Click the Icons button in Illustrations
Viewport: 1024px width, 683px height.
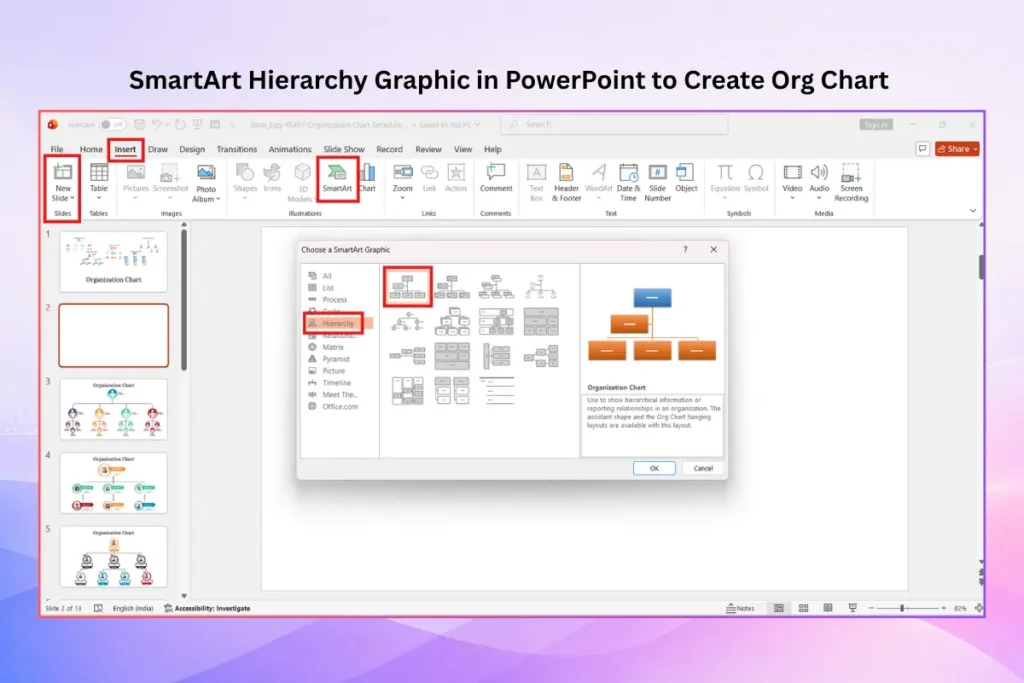pos(272,178)
